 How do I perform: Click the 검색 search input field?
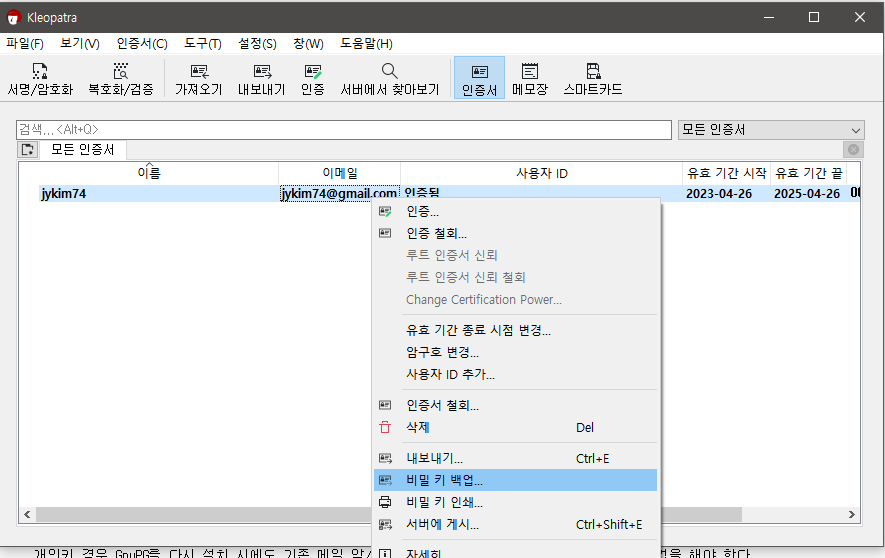click(343, 130)
